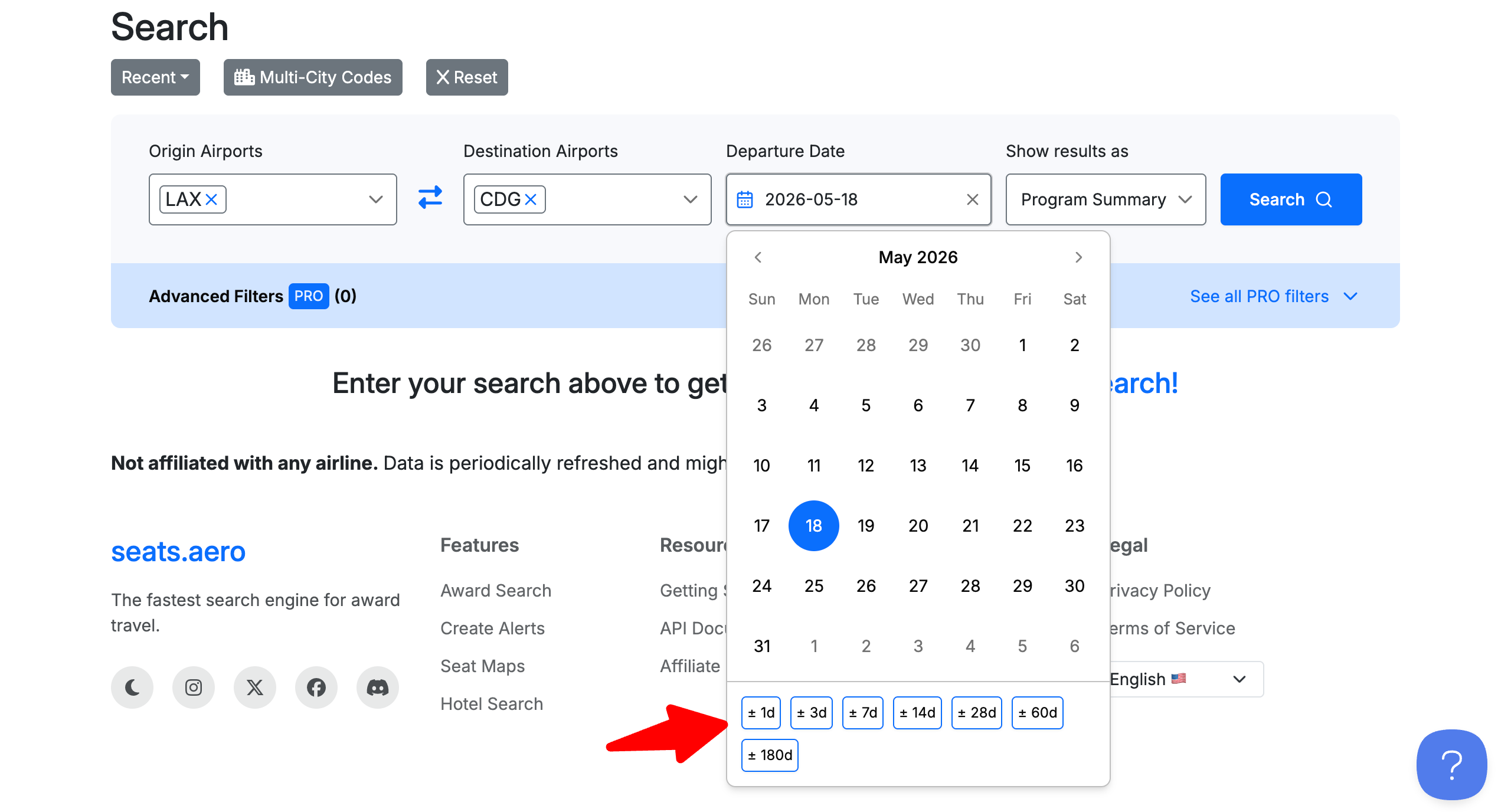Screen dimensions: 1511x812
Task: Expand Show results as Program Summary dropdown
Action: coord(1106,199)
